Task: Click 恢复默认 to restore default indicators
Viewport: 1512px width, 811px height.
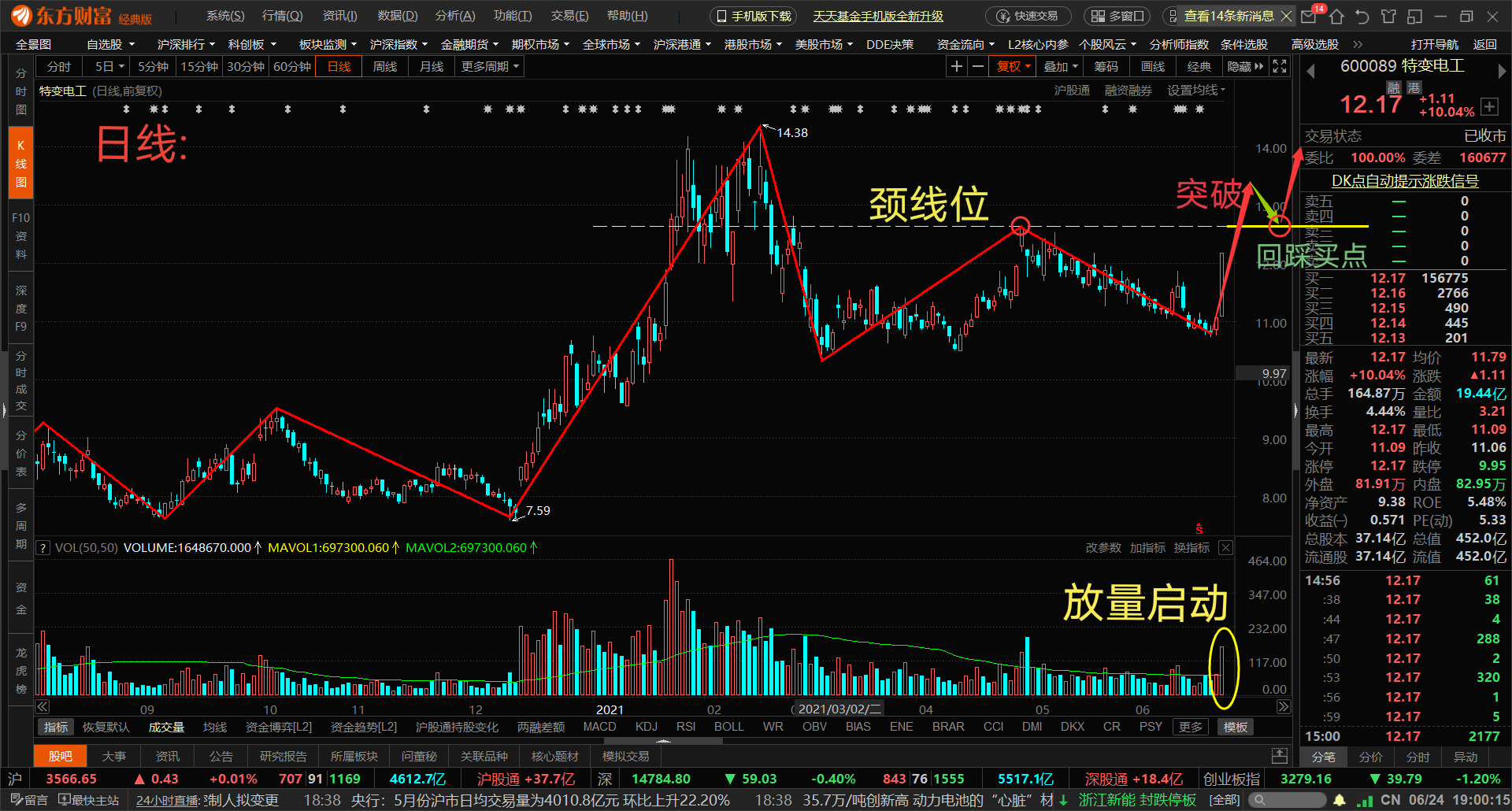Action: pyautogui.click(x=106, y=727)
